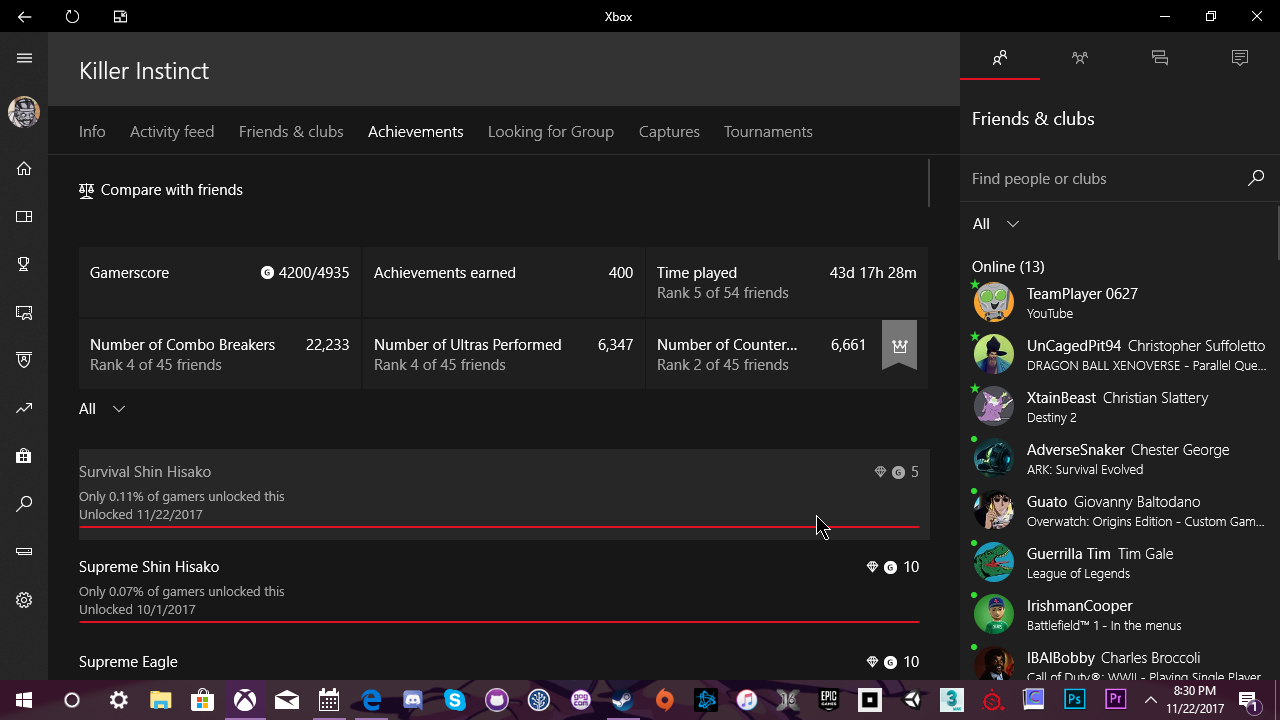Open the Supreme Eagle achievement
Viewport: 1280px width, 720px height.
pos(504,661)
